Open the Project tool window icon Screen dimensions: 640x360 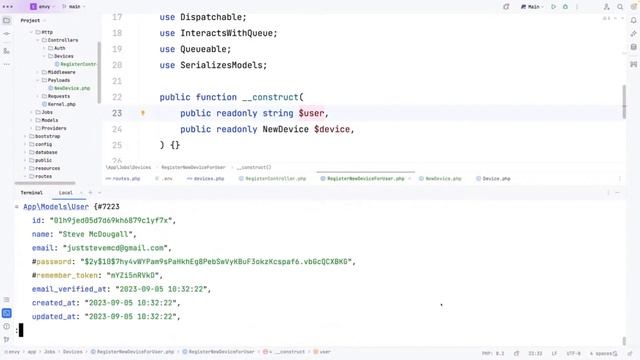(x=7, y=20)
